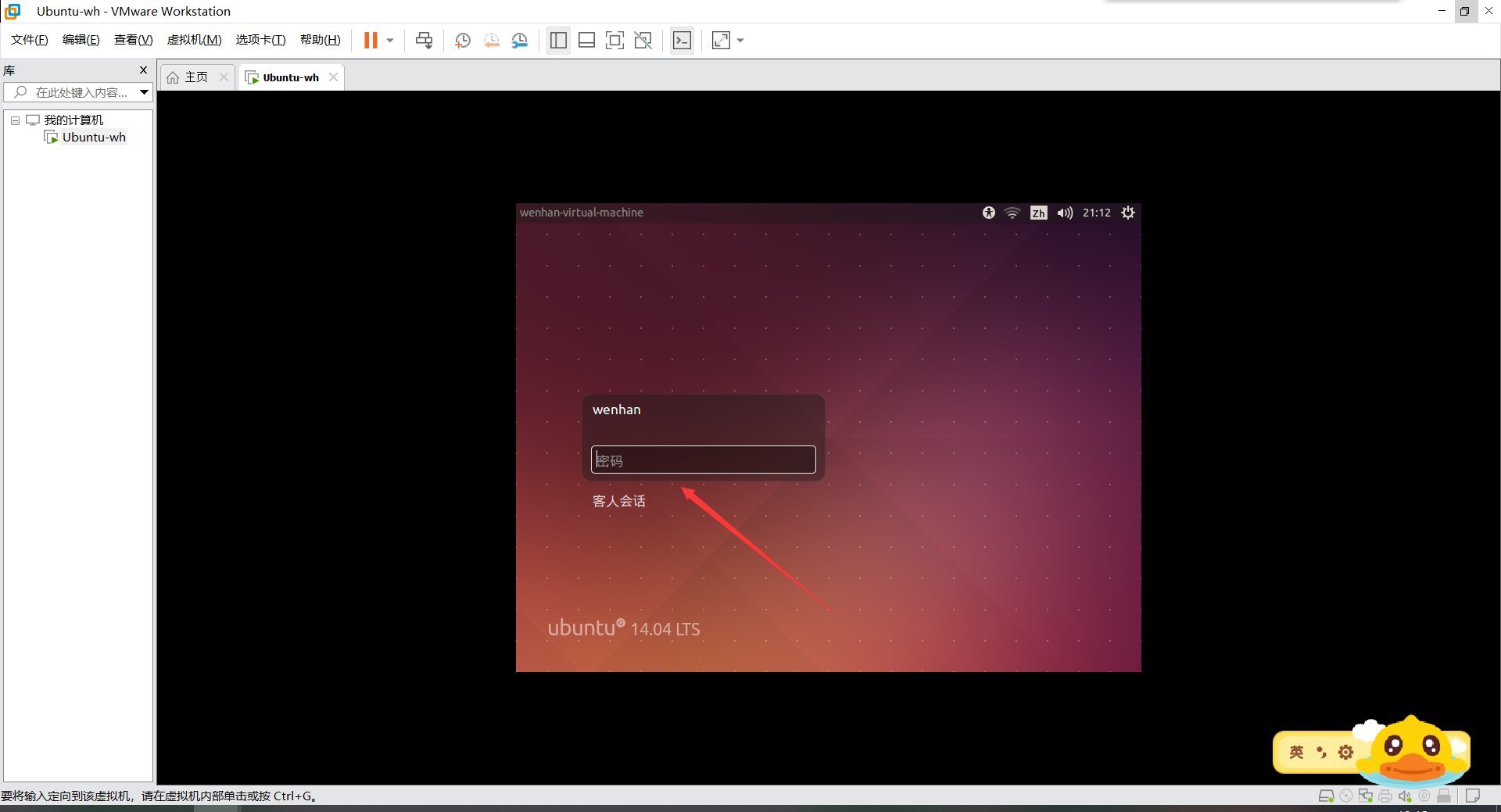
Task: Click the printer device status icon
Action: (x=1385, y=796)
